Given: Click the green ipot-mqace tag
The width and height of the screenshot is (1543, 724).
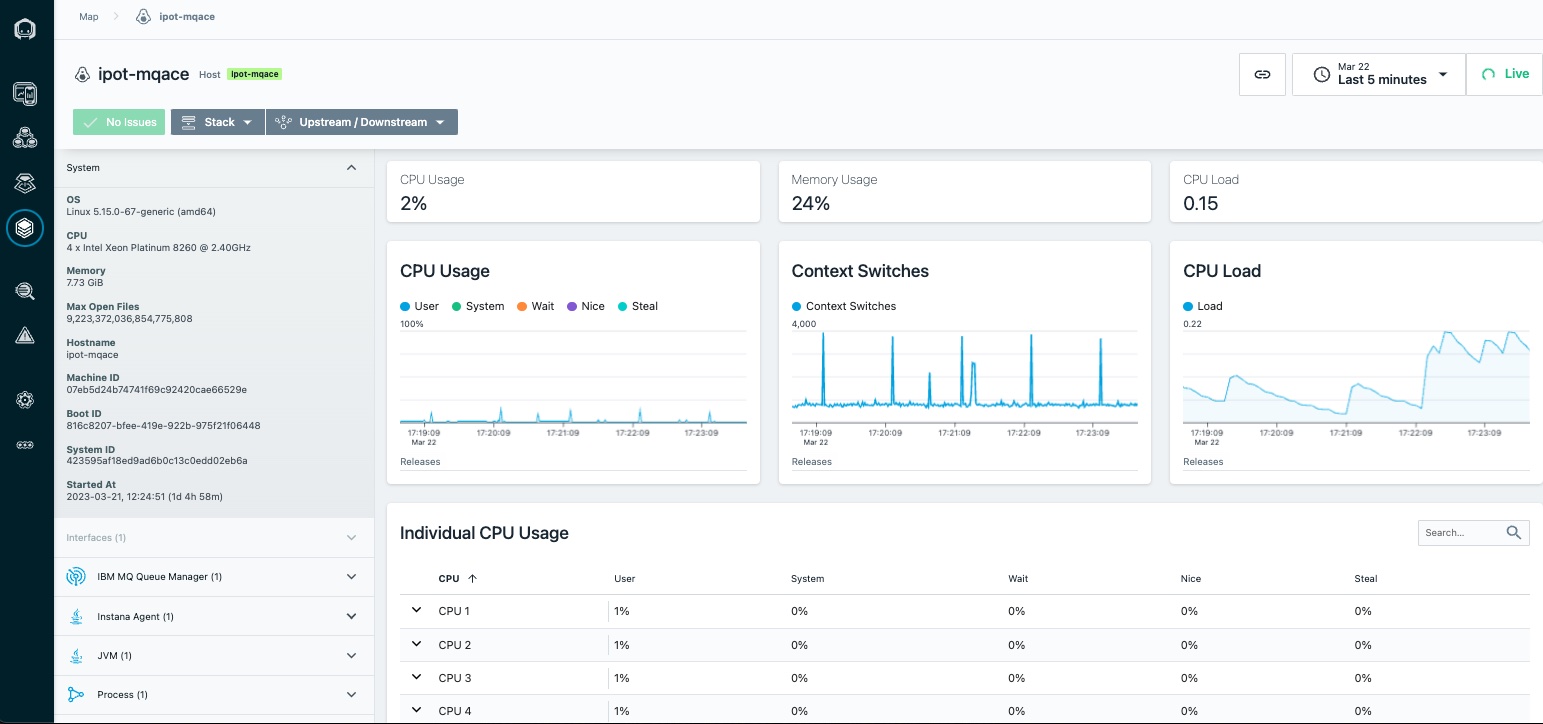Looking at the screenshot, I should point(254,74).
